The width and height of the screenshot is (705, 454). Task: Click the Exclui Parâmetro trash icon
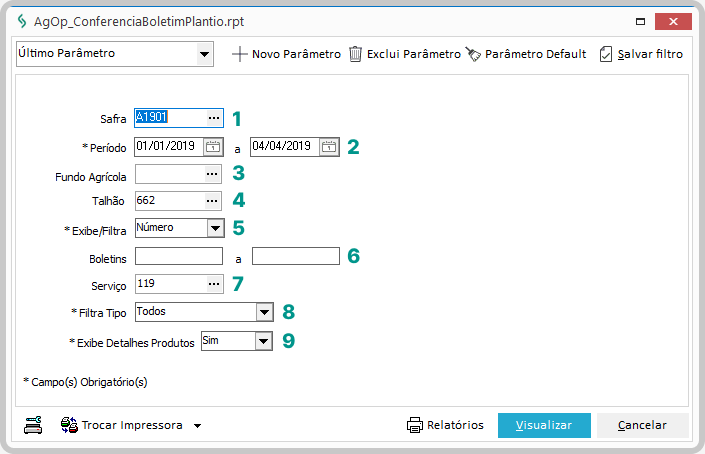click(355, 54)
